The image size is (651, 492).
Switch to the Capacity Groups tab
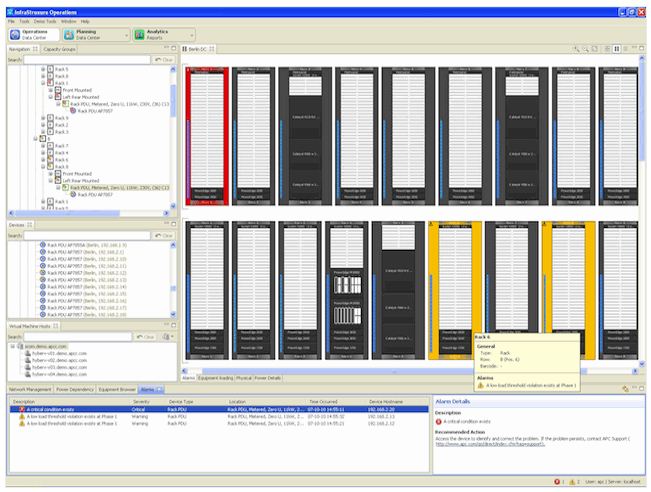click(59, 48)
